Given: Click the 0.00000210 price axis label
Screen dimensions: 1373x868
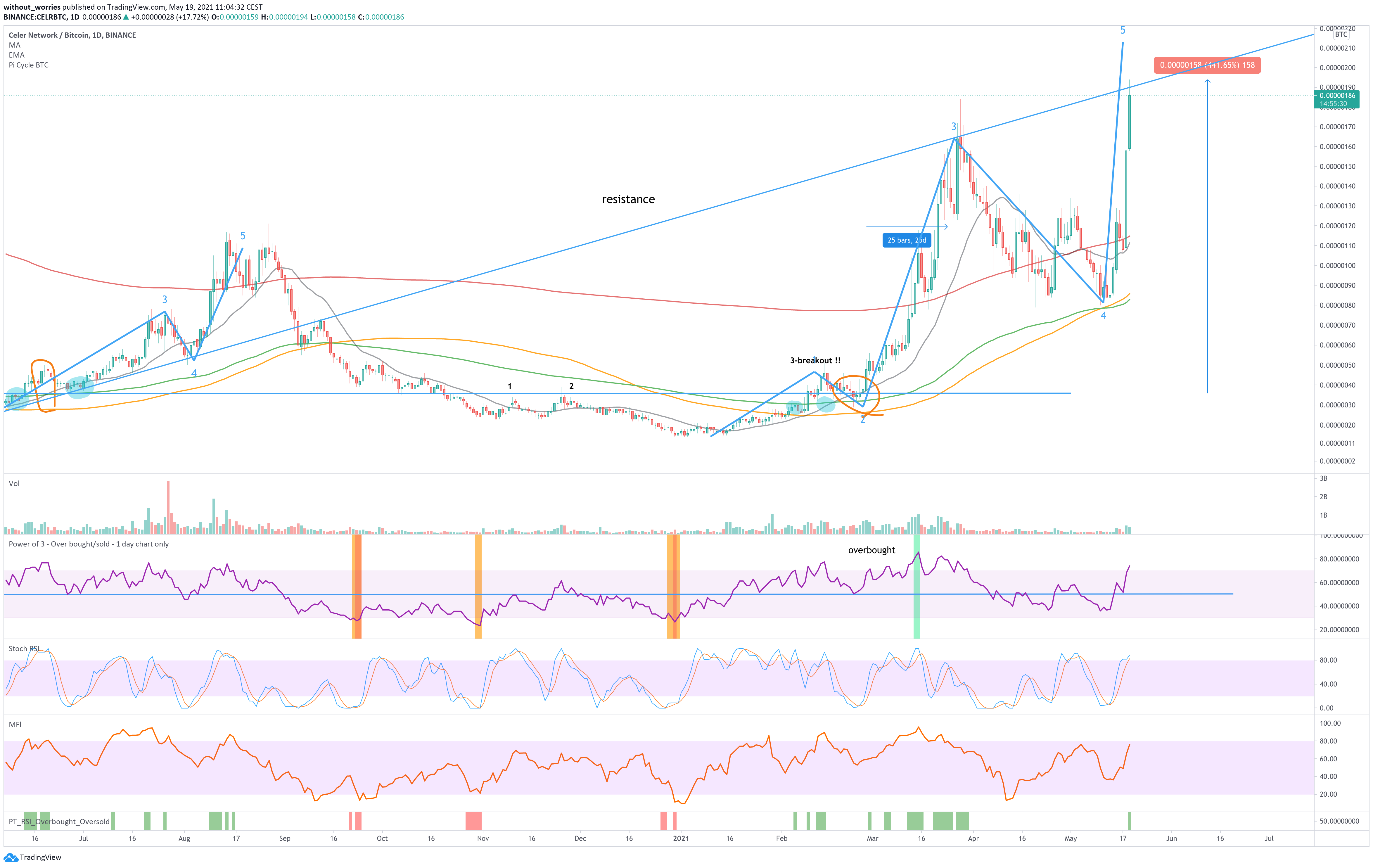Looking at the screenshot, I should pyautogui.click(x=1338, y=48).
